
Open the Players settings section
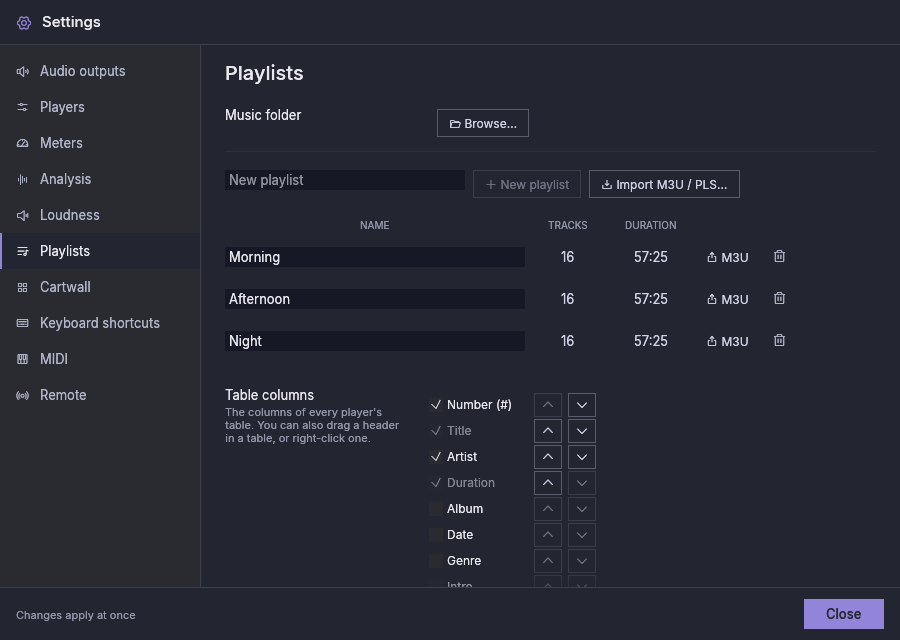[x=100, y=107]
